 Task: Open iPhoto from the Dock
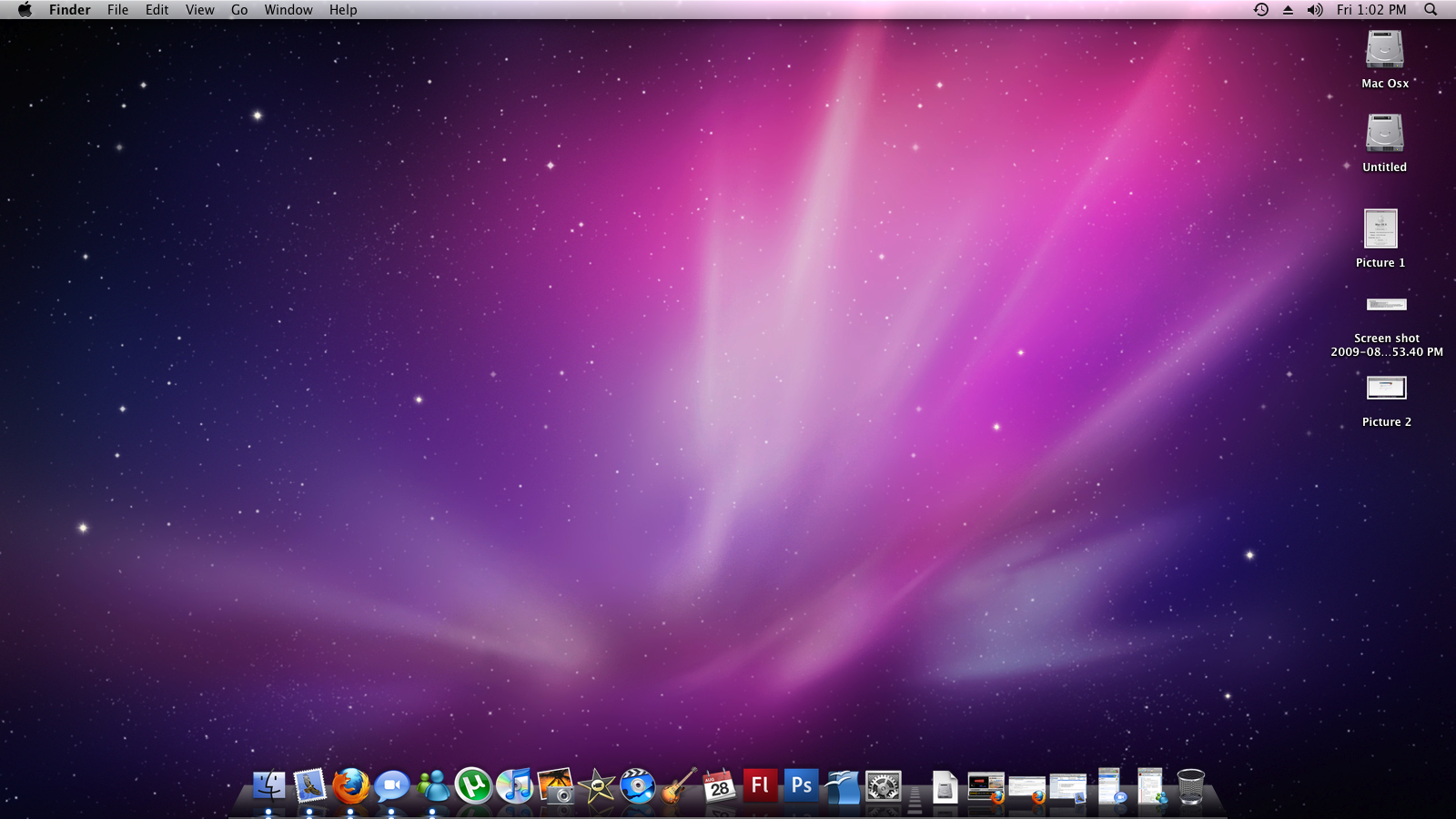(x=556, y=786)
